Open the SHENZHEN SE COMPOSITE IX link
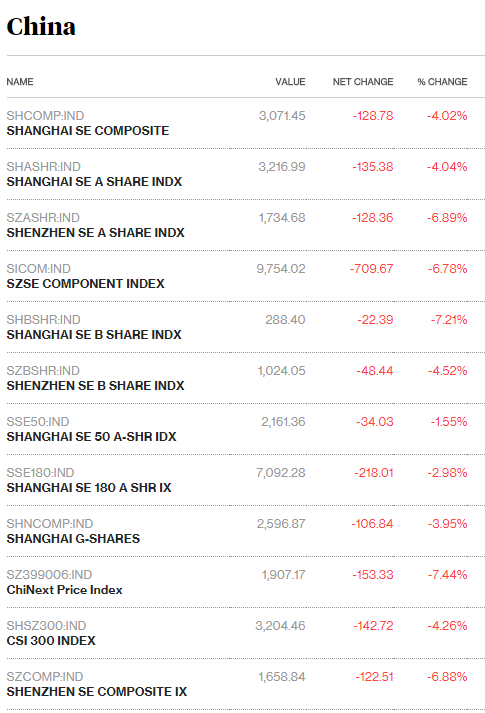The width and height of the screenshot is (485, 713). click(97, 692)
